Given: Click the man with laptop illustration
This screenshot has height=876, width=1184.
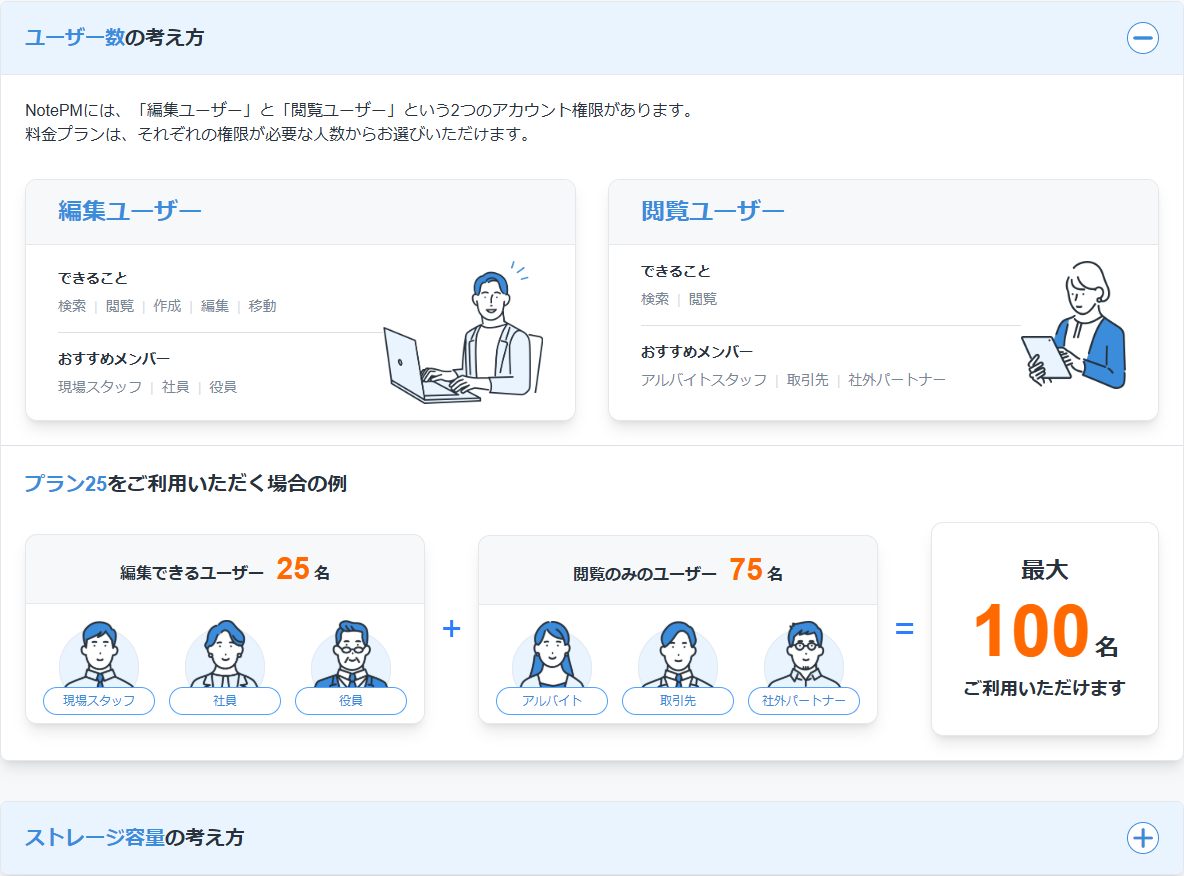Looking at the screenshot, I should click(463, 332).
